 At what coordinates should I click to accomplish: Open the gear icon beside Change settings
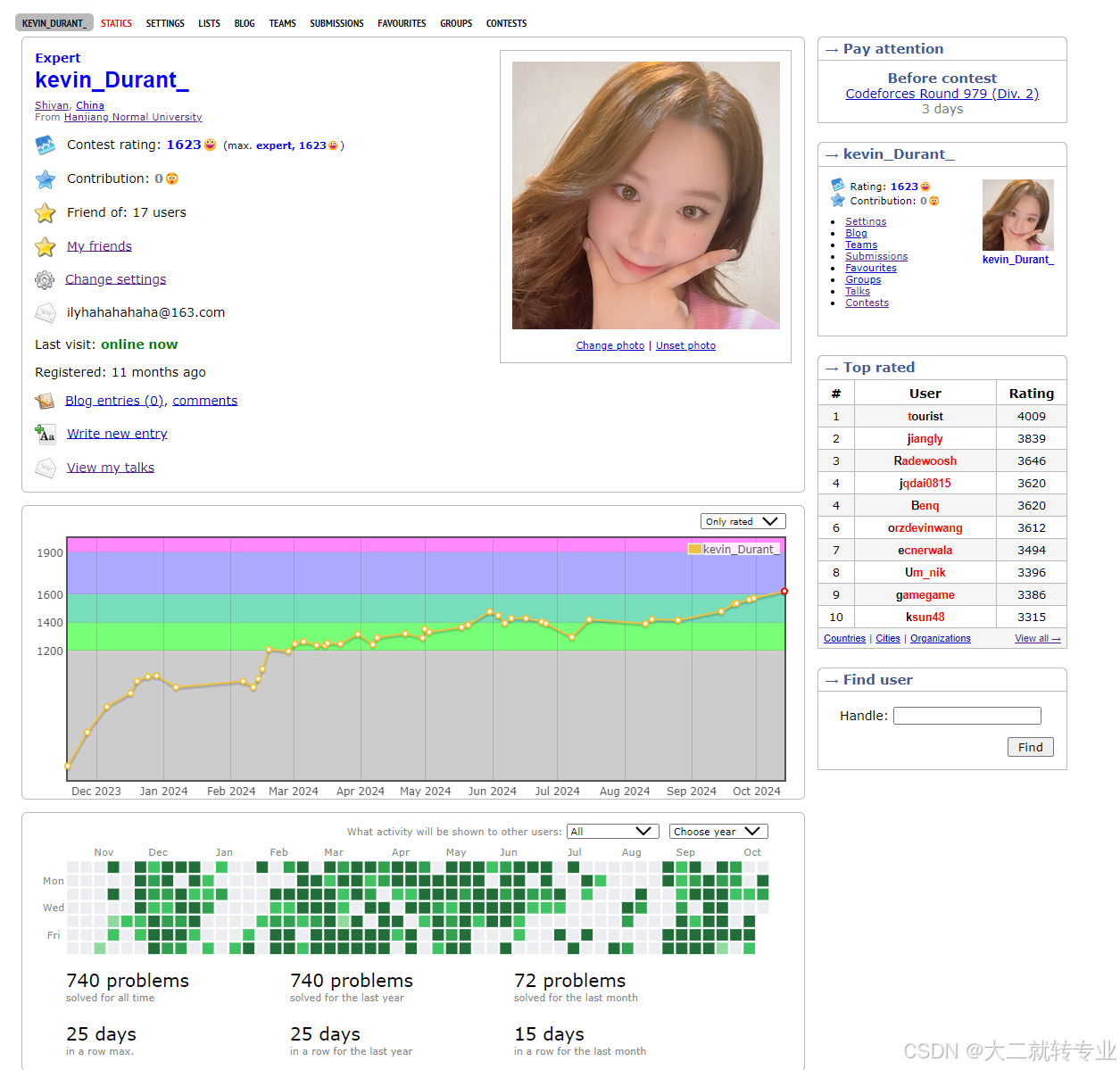point(45,279)
